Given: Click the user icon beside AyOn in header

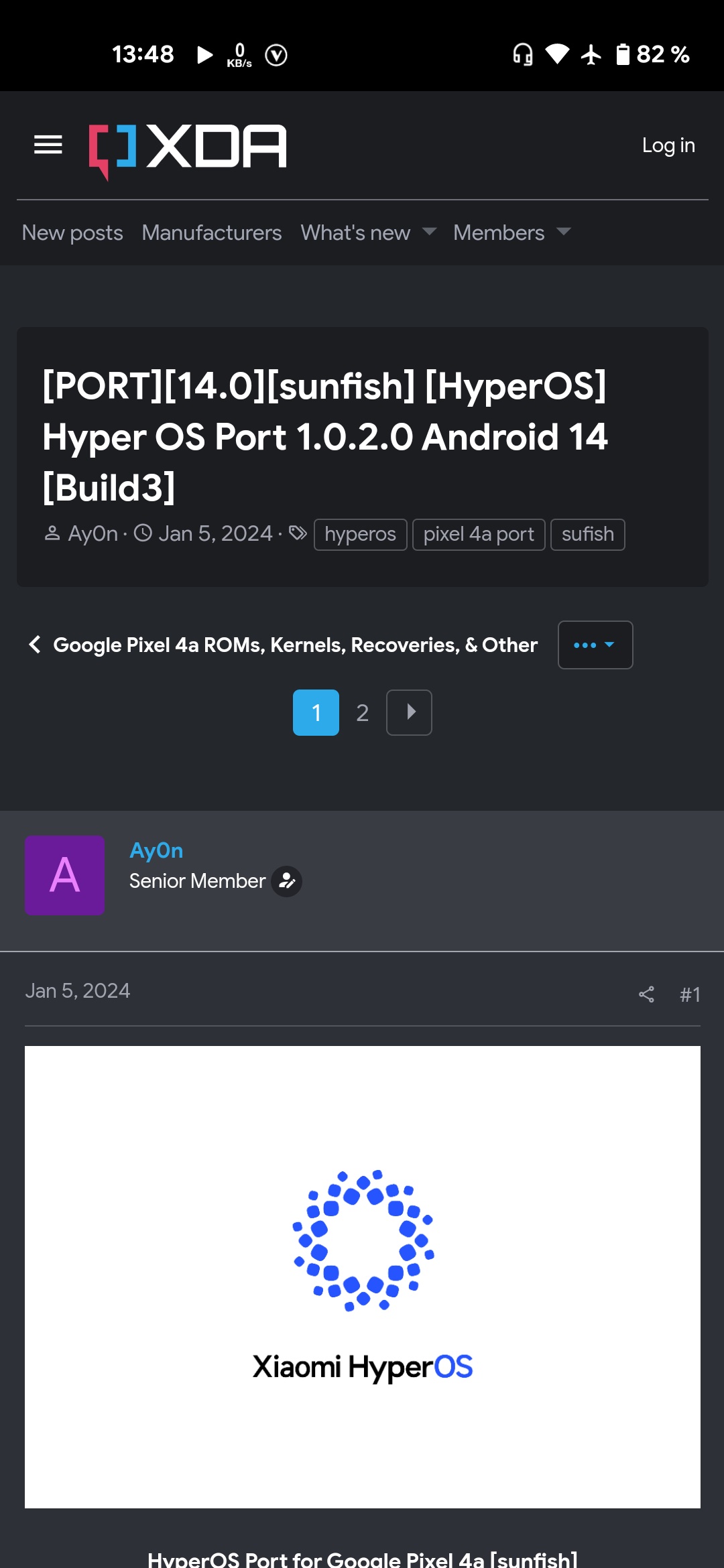Looking at the screenshot, I should pos(52,533).
